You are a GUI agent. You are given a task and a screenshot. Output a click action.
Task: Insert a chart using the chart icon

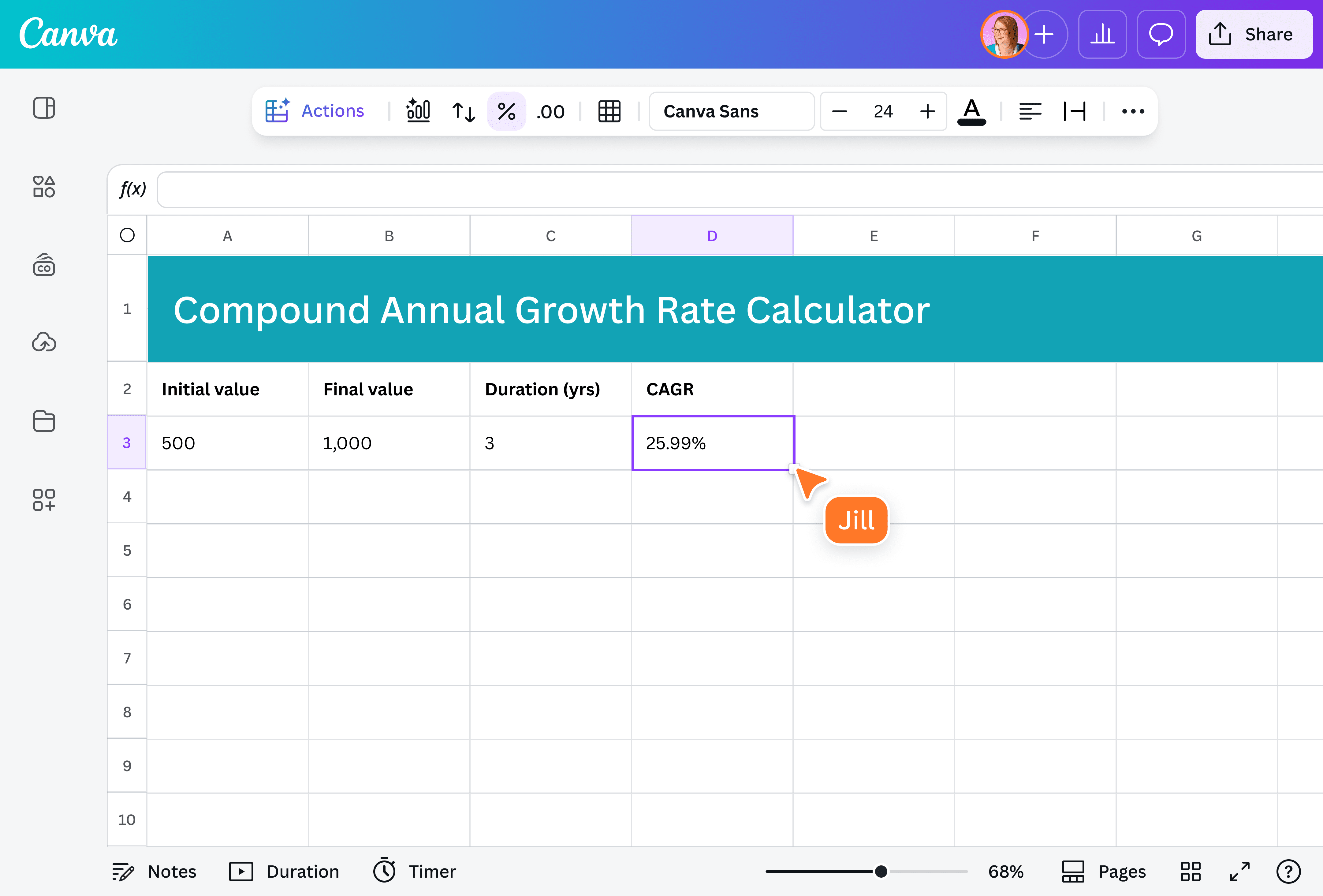(419, 111)
